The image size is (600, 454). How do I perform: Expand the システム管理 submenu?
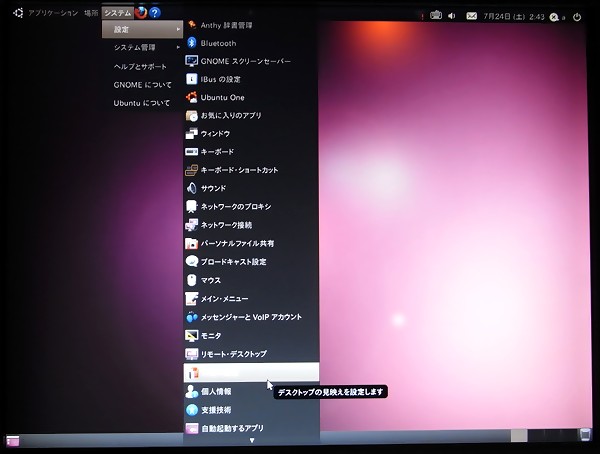pyautogui.click(x=142, y=48)
